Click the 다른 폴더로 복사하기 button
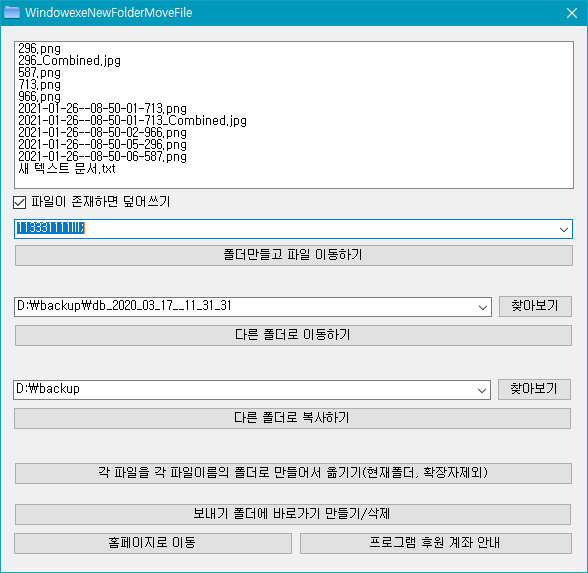588x573 pixels. click(292, 418)
